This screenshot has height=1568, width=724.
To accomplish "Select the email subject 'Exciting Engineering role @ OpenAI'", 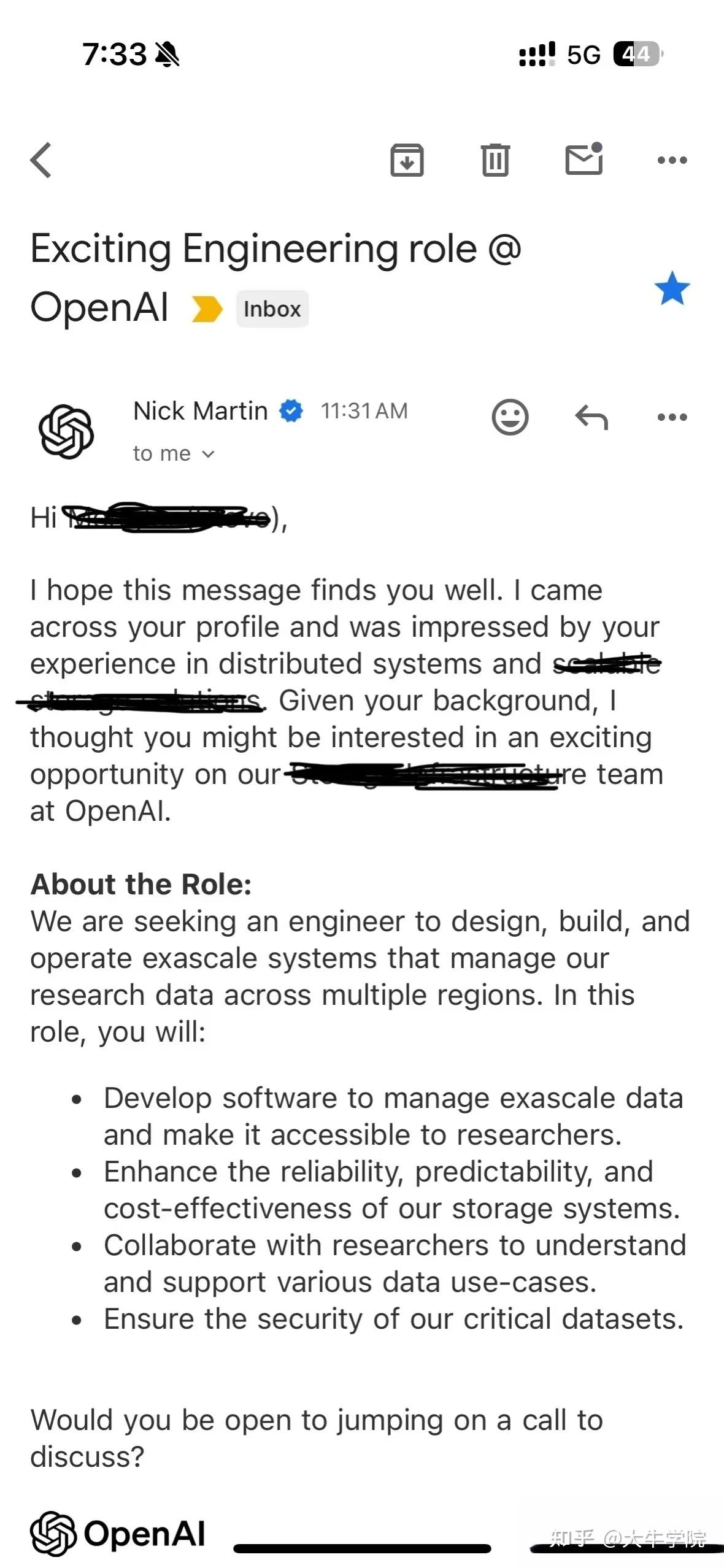I will [276, 248].
